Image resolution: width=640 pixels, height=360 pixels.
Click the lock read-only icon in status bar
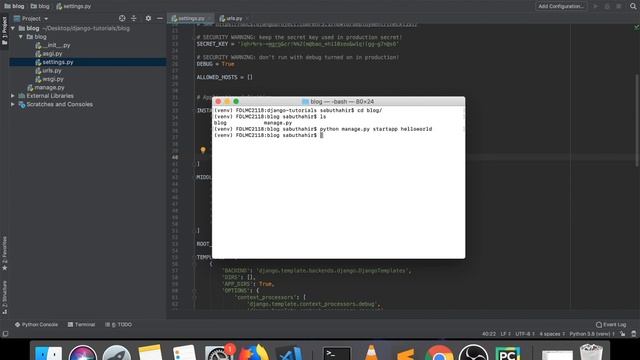coord(622,334)
